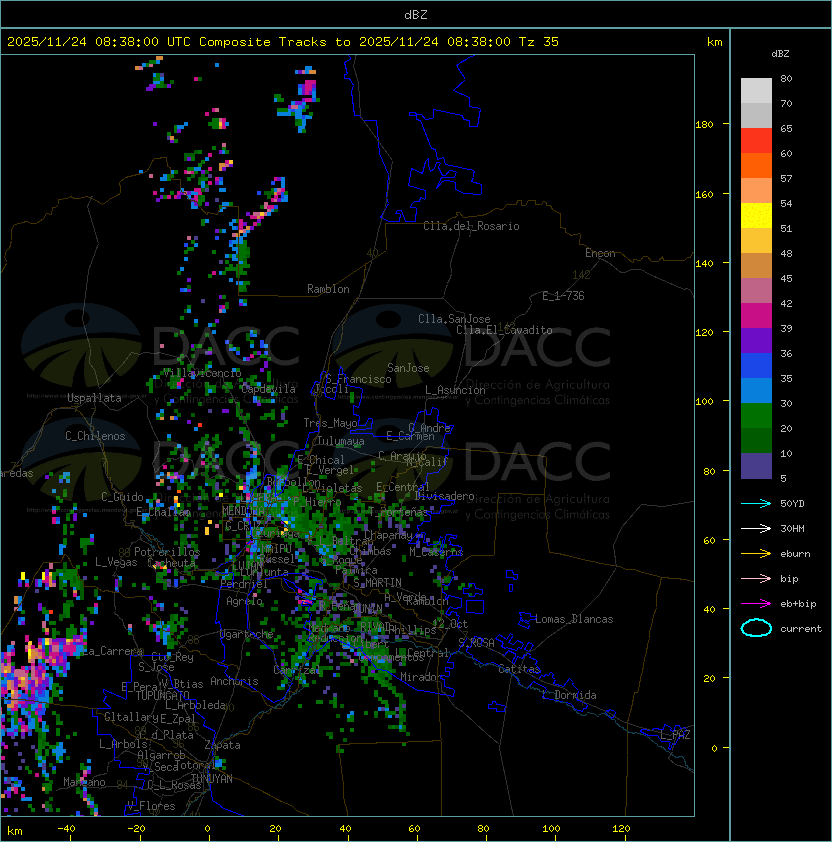Click the Composite Tracks timestamp header
This screenshot has height=842, width=832.
pos(283,42)
